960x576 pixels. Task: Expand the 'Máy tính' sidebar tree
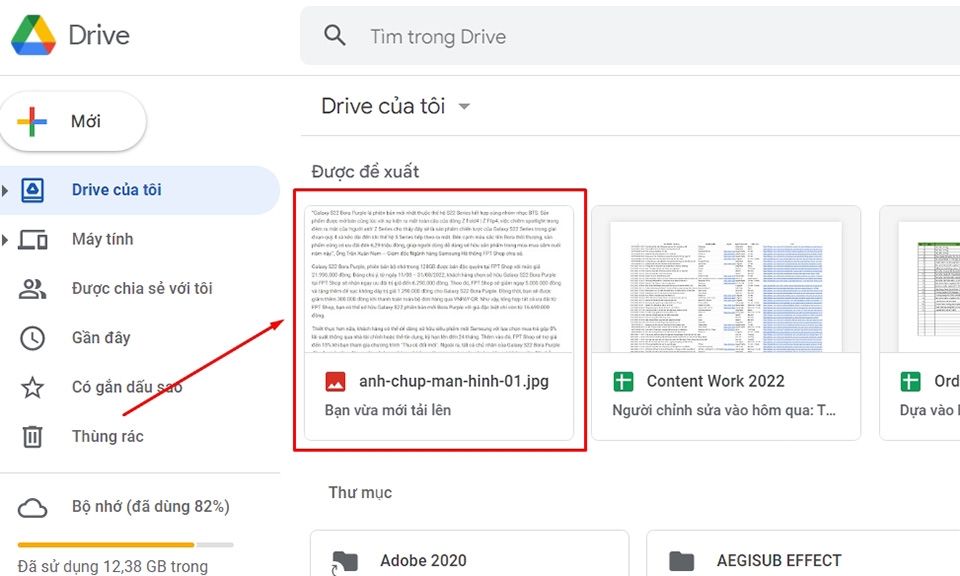click(x=5, y=239)
